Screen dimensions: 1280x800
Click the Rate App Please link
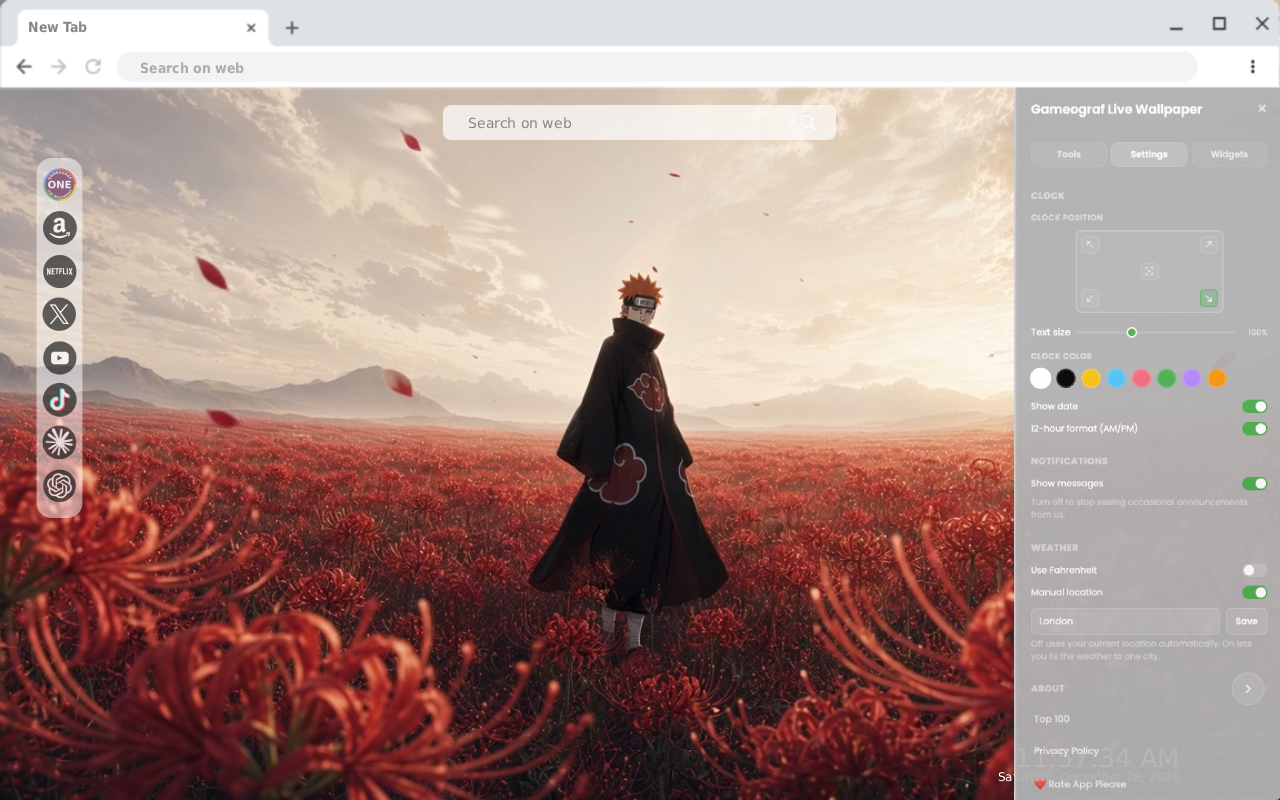click(x=1080, y=784)
